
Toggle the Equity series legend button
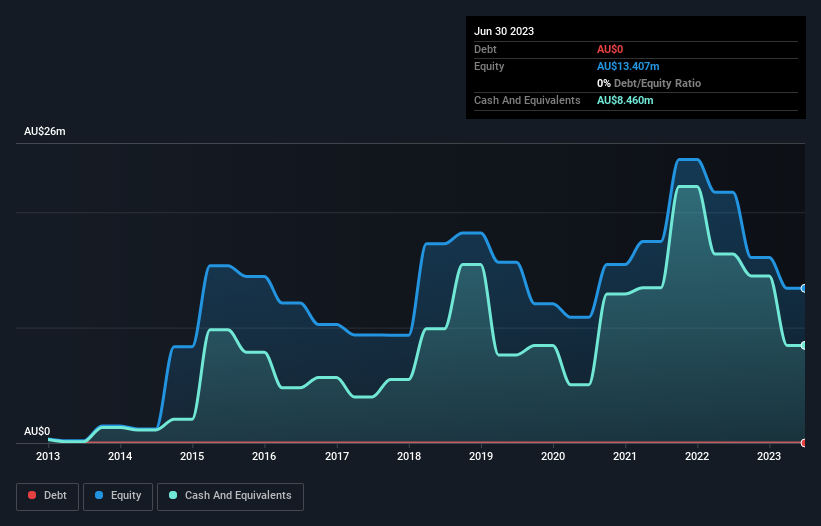[x=118, y=496]
